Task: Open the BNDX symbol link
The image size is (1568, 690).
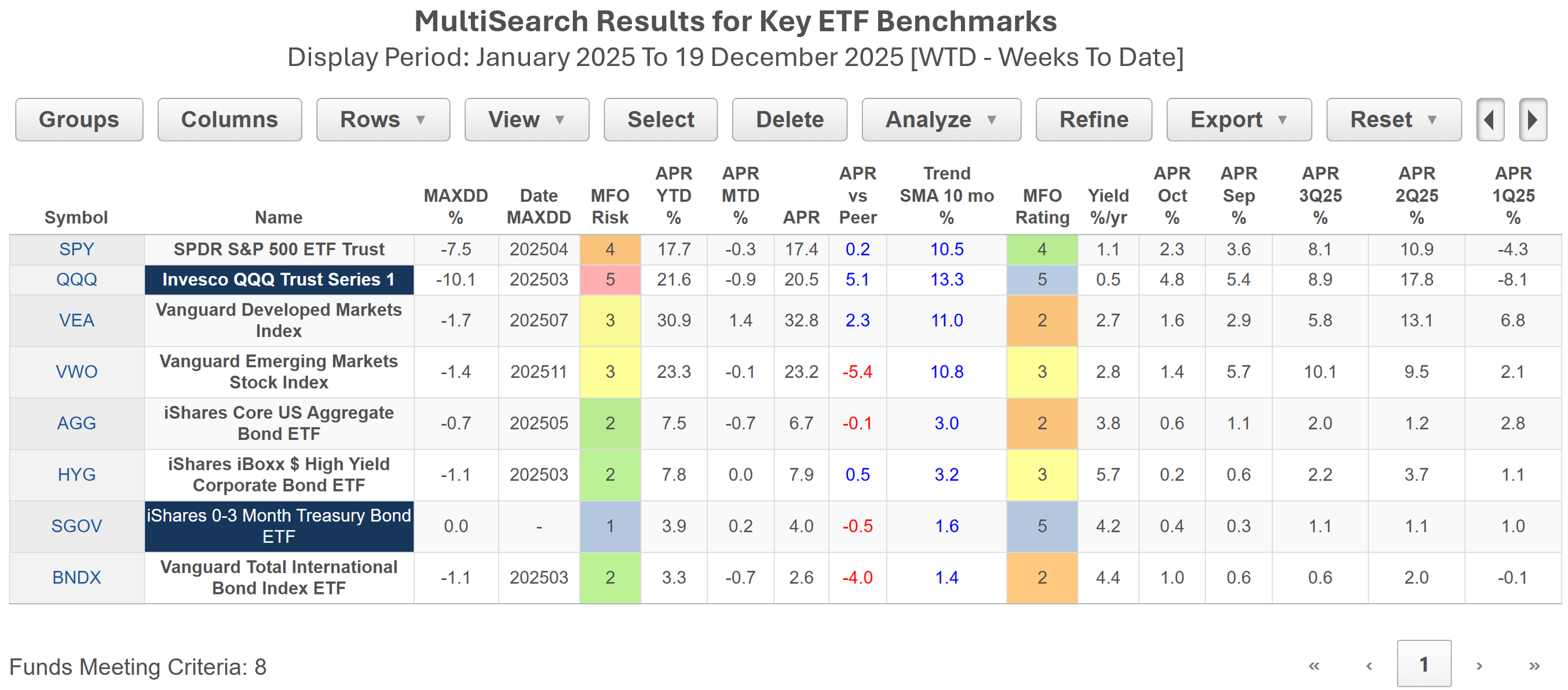Action: (76, 578)
